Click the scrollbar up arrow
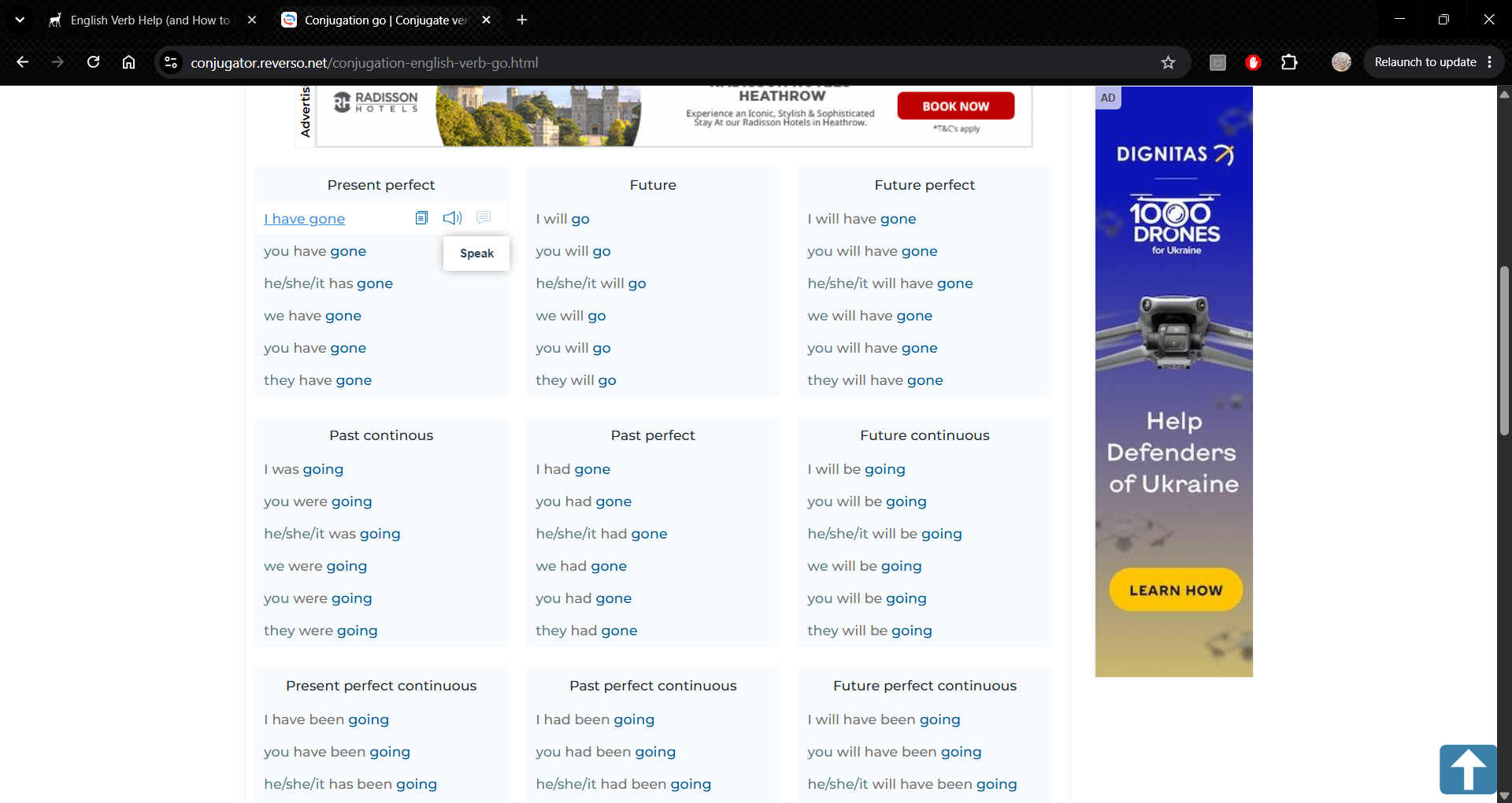Viewport: 1512px width, 803px height. 1504,94
